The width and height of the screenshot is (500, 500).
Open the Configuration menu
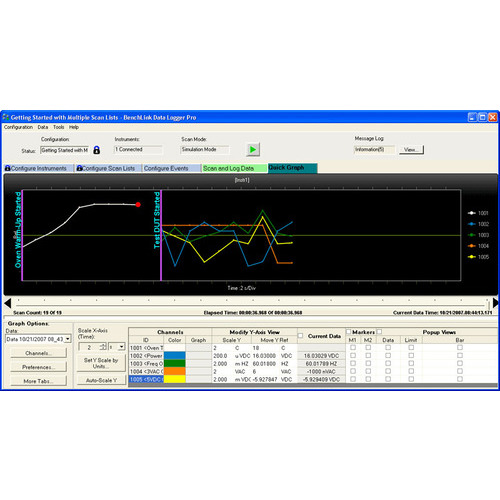pyautogui.click(x=18, y=127)
